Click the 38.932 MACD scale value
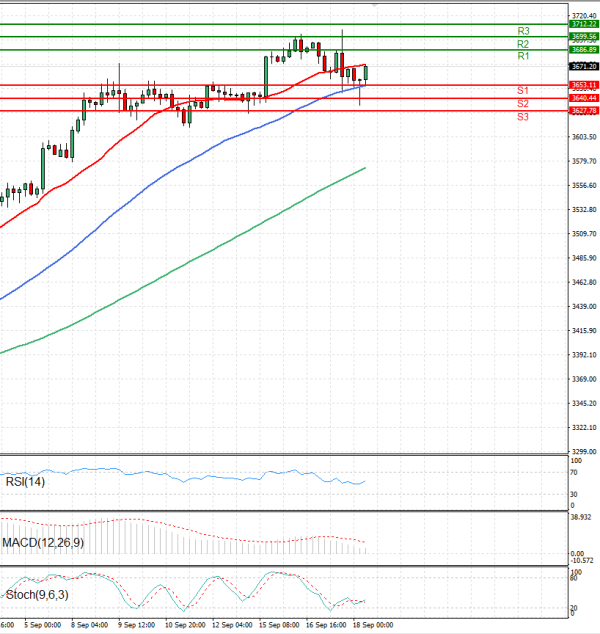This screenshot has width=600, height=634. click(x=581, y=517)
